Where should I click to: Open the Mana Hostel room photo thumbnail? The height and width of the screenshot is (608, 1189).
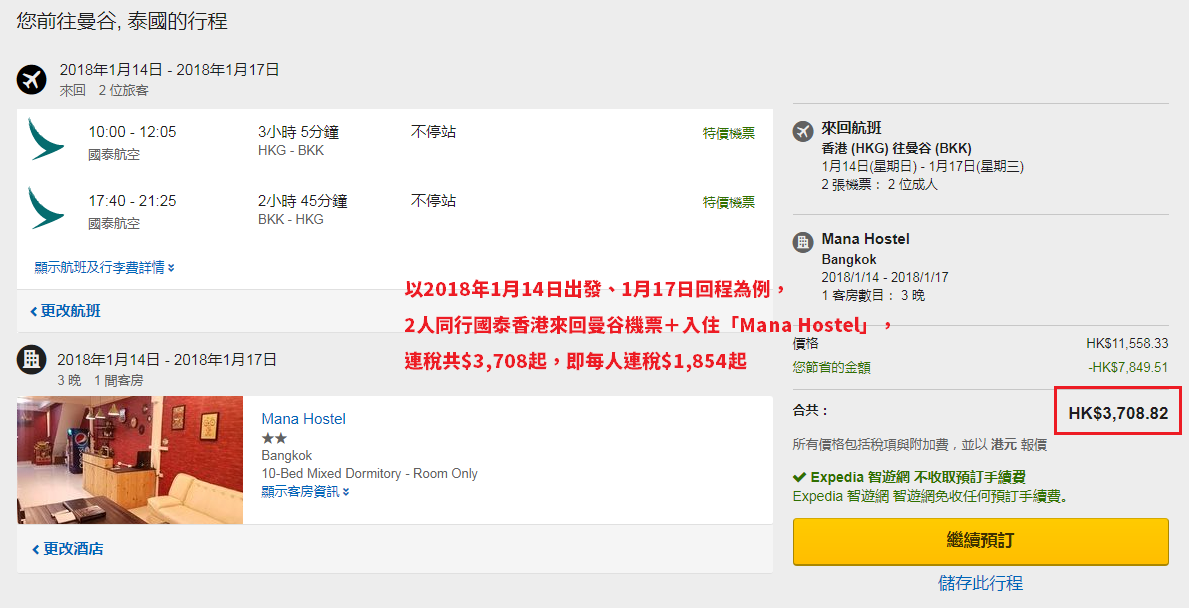[130, 460]
